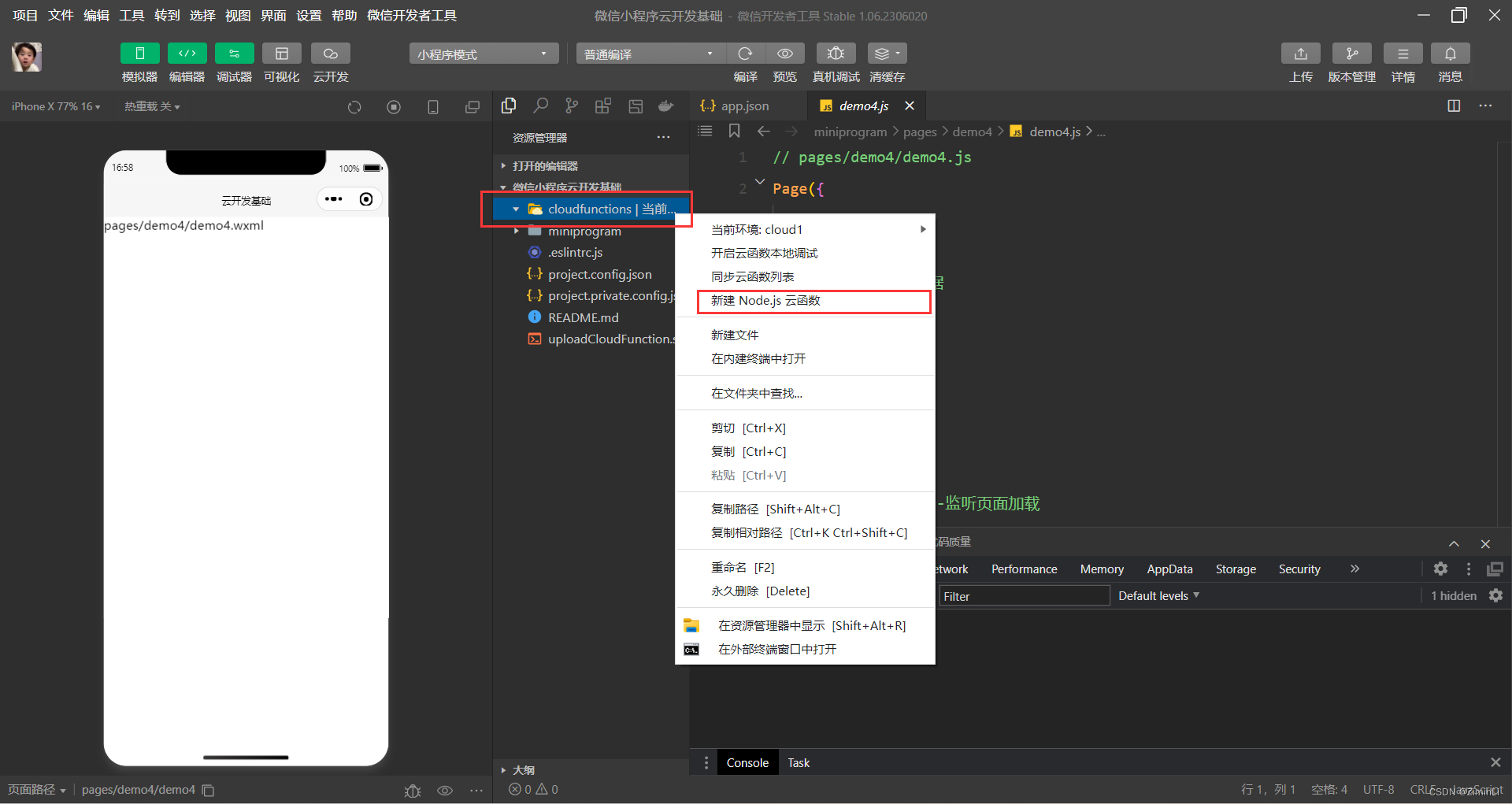Viewport: 1512px width, 804px height.
Task: Open the messages bell icon
Action: tap(1450, 54)
